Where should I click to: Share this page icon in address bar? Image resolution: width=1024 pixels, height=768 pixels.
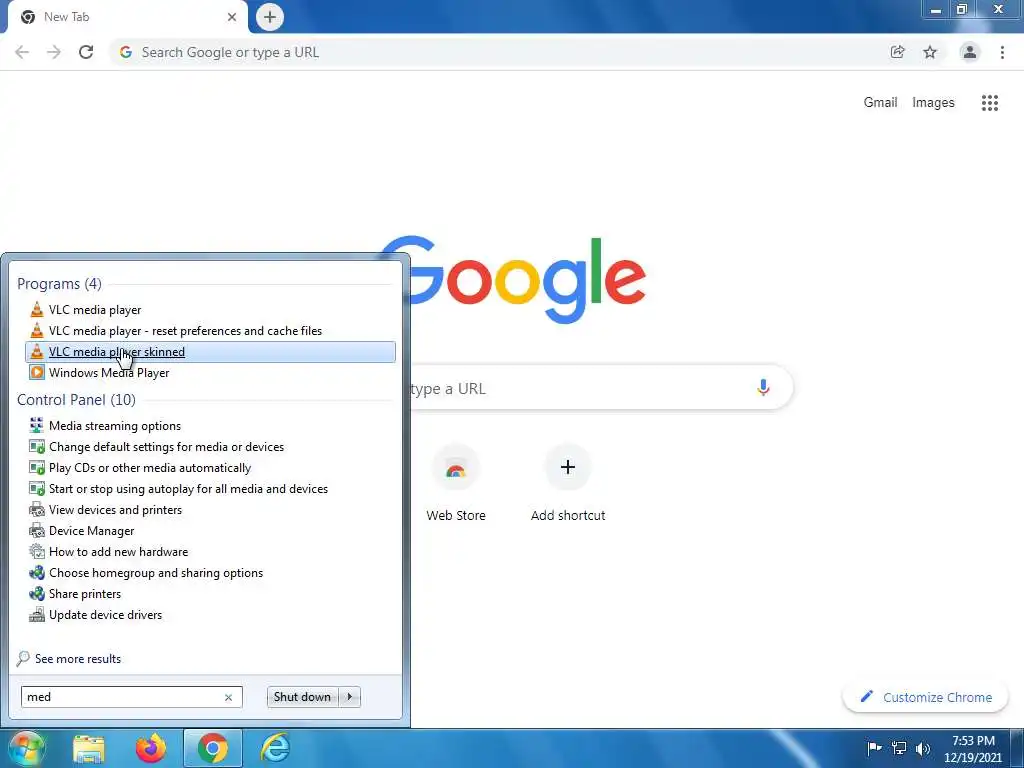898,52
